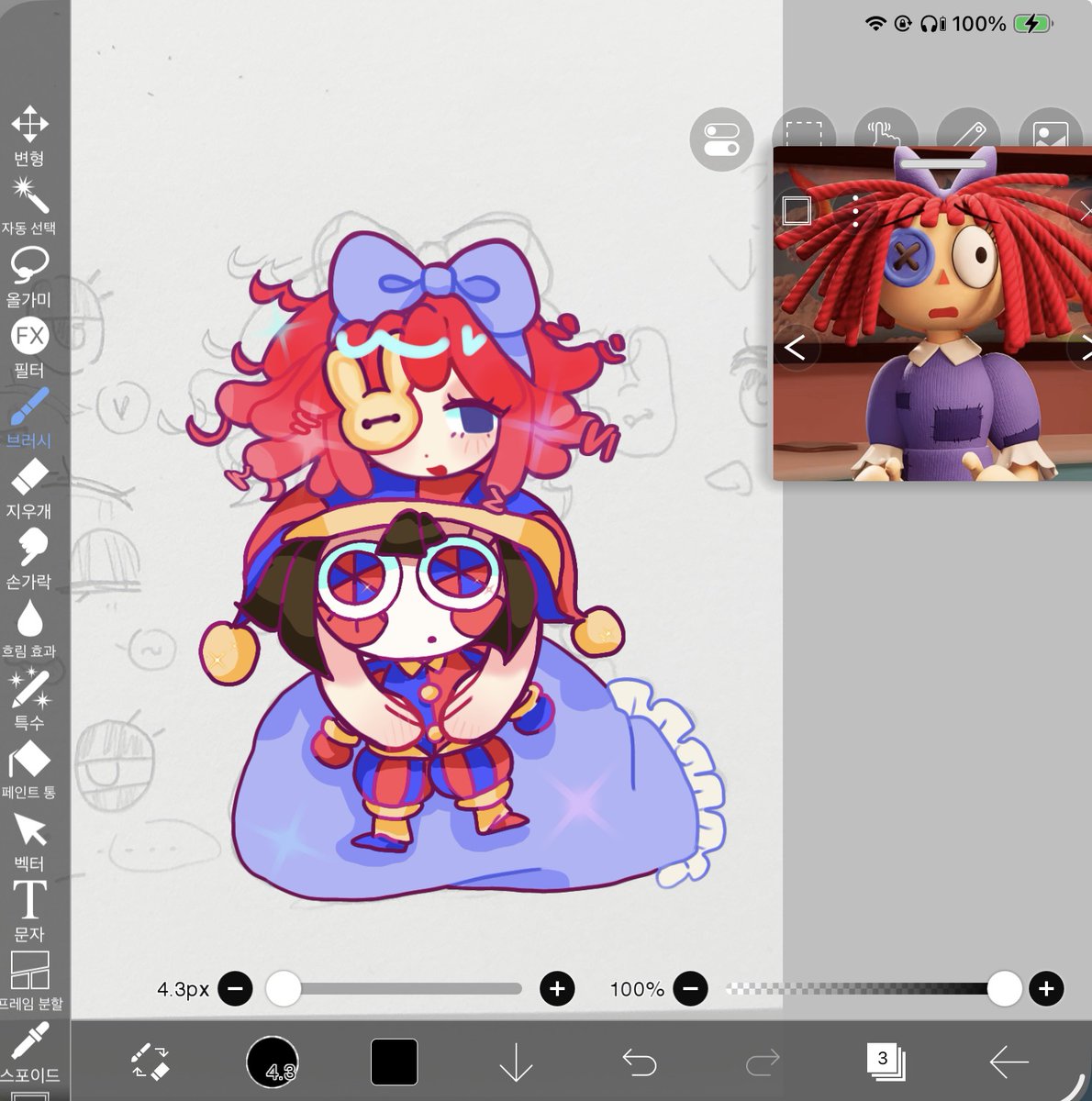Open the FX Filter (필터) tool

(29, 347)
